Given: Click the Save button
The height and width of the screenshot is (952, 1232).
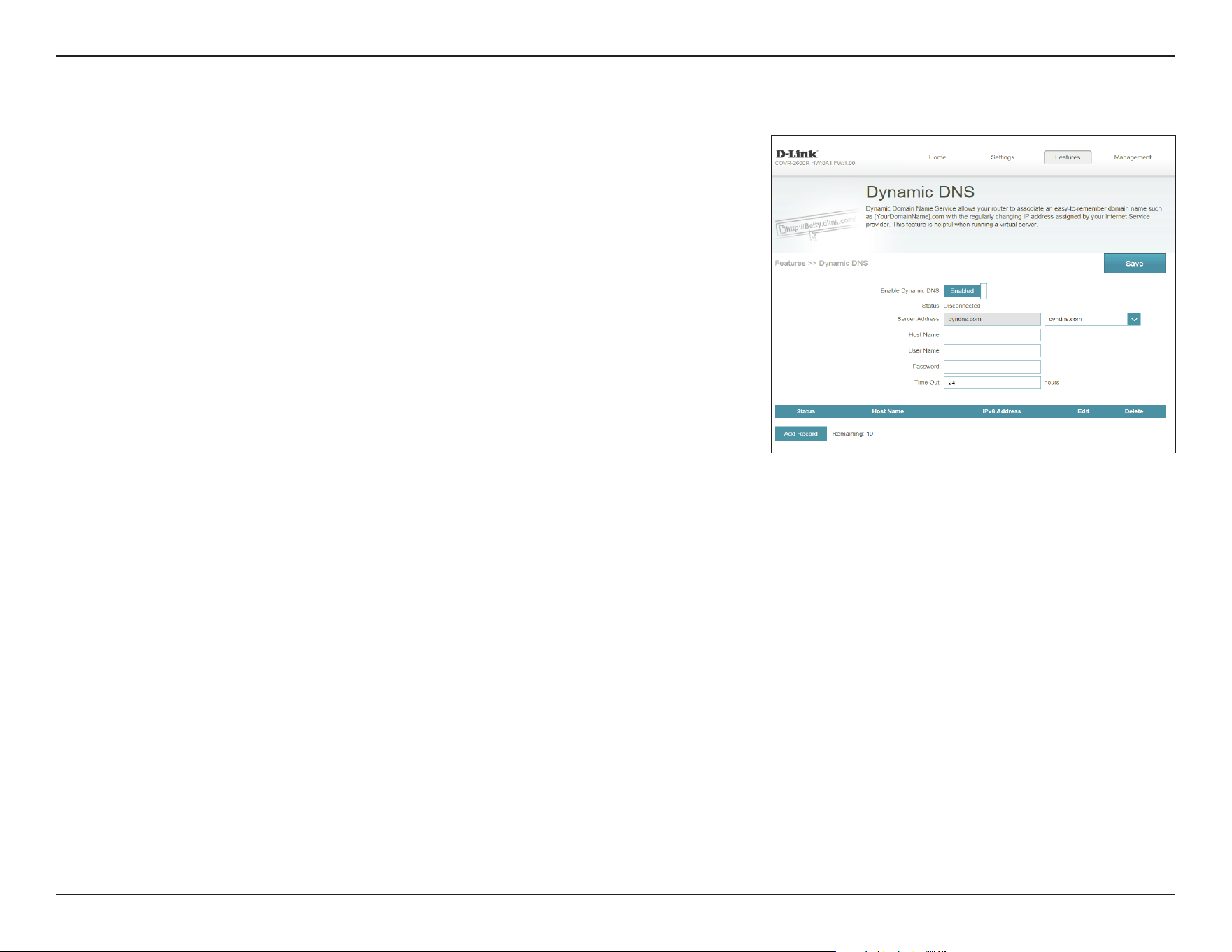Looking at the screenshot, I should 1134,264.
